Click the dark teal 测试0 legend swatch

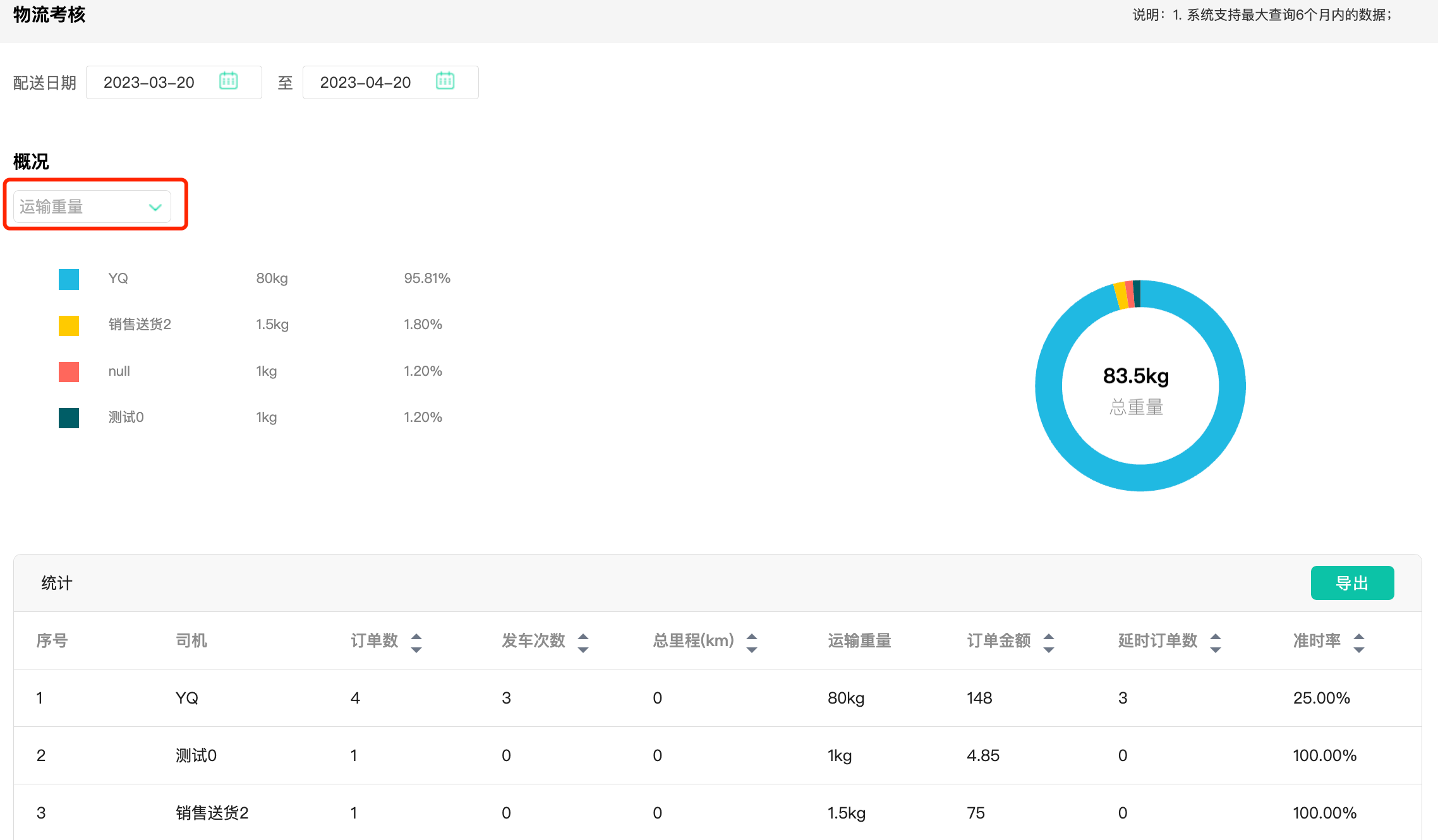click(69, 417)
